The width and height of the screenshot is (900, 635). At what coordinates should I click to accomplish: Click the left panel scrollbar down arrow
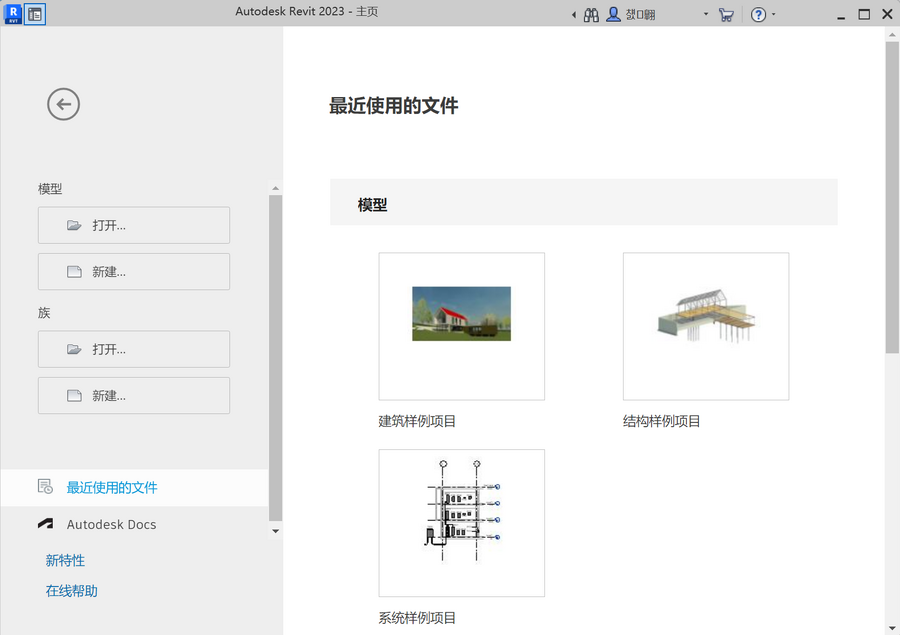[276, 531]
